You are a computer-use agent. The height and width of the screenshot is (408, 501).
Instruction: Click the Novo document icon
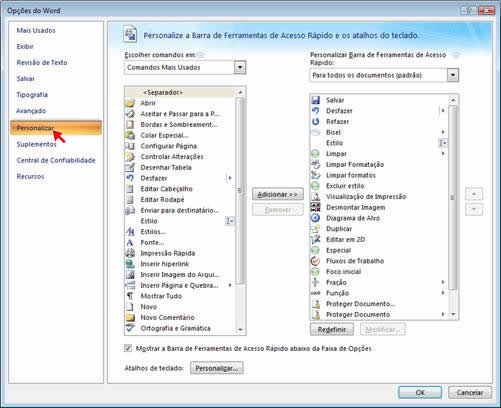(x=130, y=307)
